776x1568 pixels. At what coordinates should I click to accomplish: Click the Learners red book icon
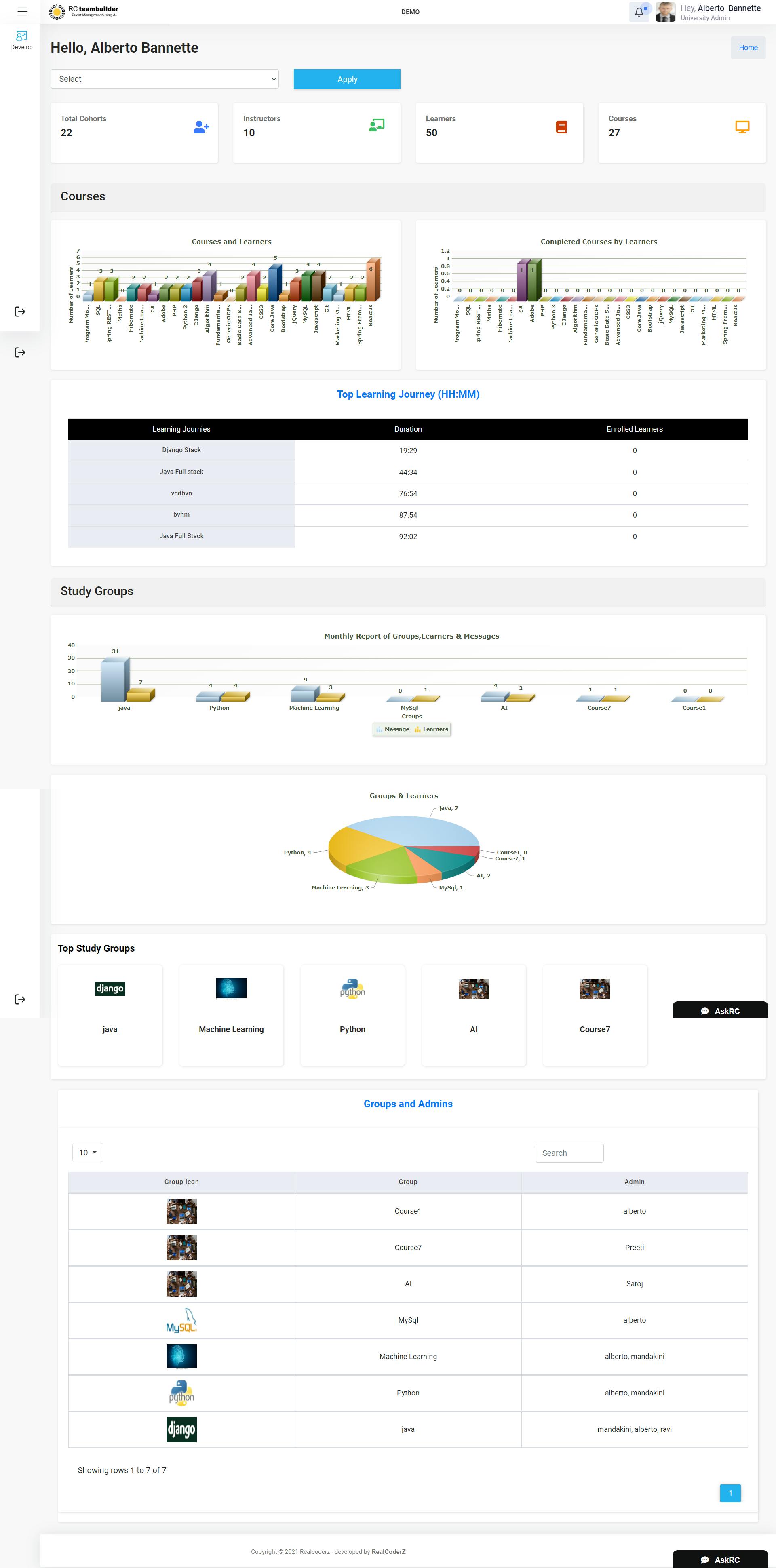(x=561, y=126)
